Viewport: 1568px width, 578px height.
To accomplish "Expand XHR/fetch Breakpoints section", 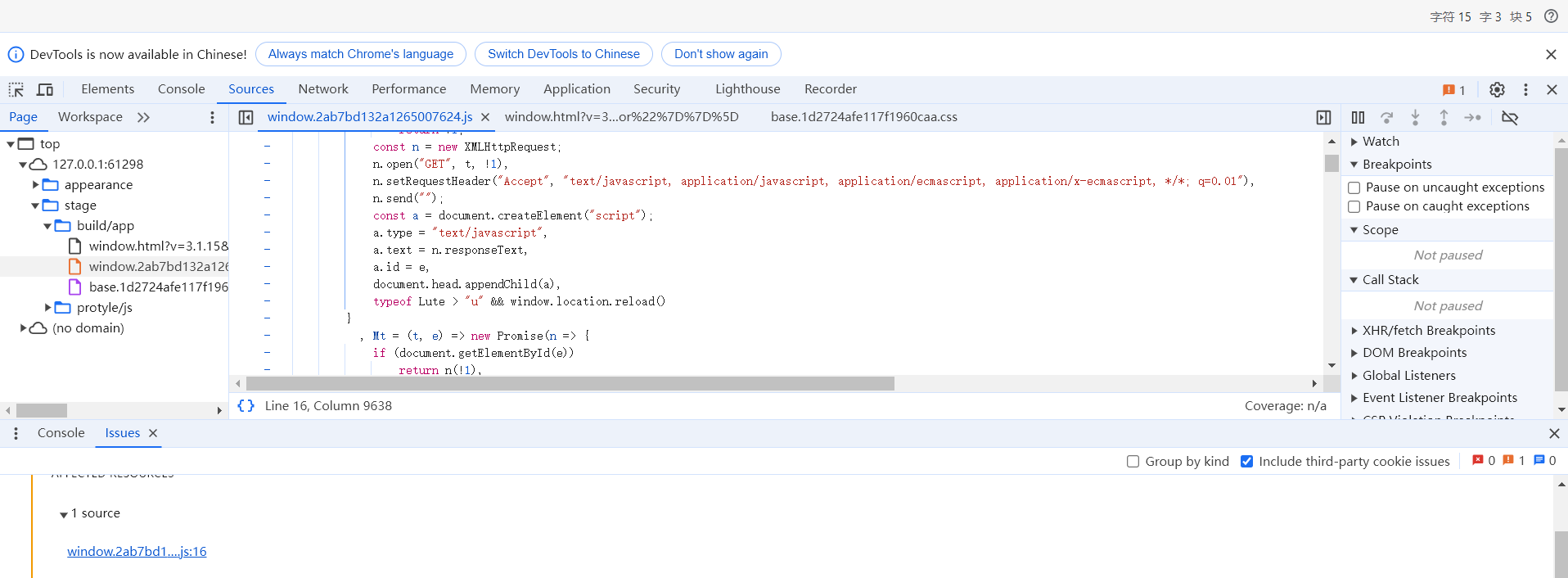I will (1354, 331).
